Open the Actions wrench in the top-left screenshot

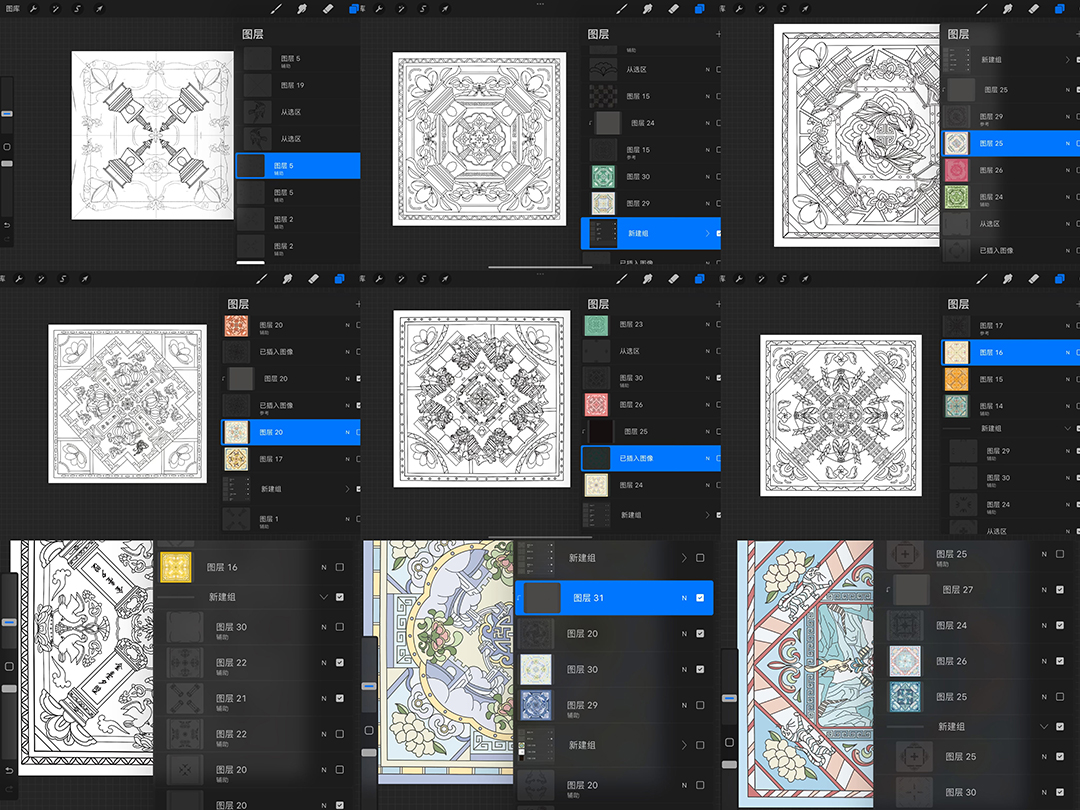tap(34, 8)
